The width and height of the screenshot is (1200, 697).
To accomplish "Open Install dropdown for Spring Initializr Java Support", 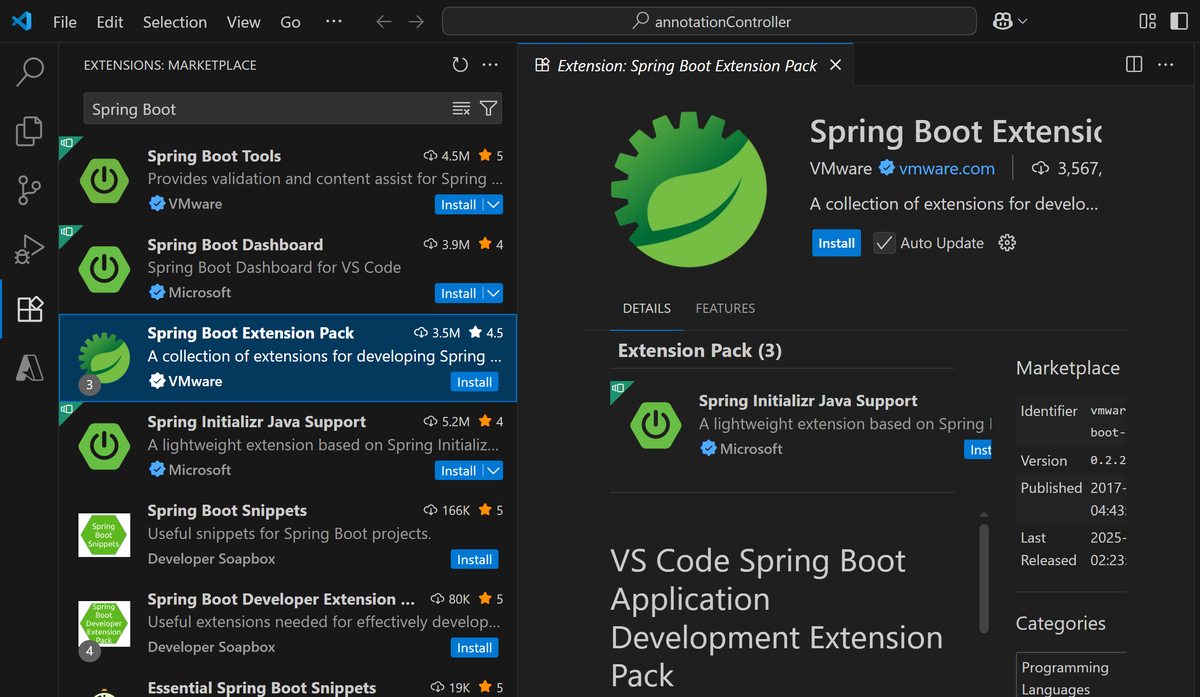I will click(493, 471).
